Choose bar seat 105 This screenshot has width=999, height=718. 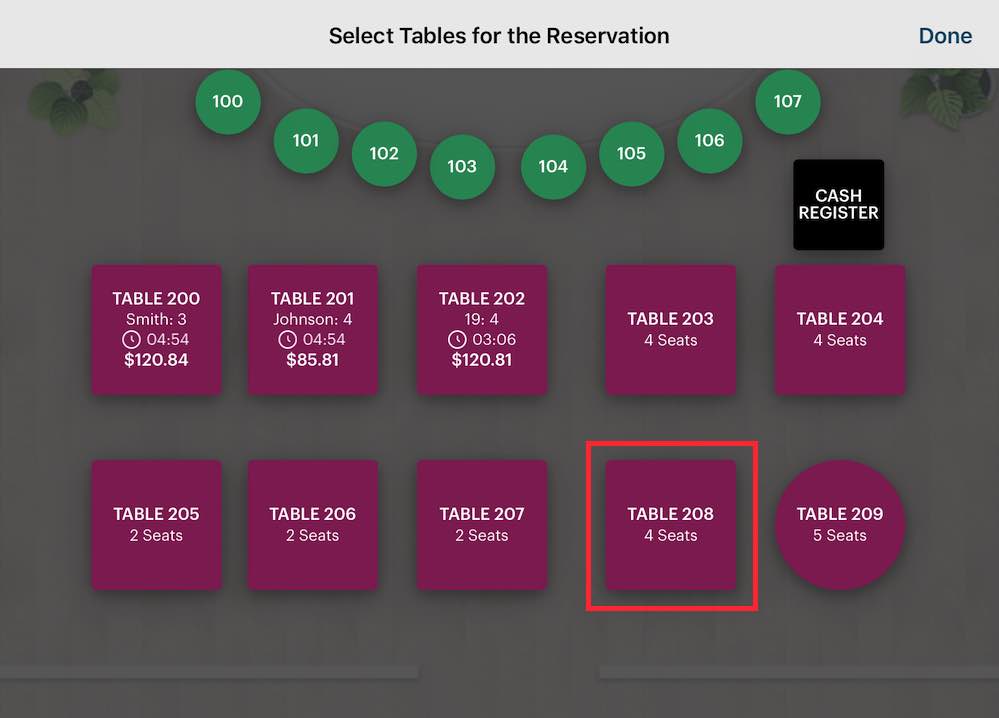coord(631,154)
